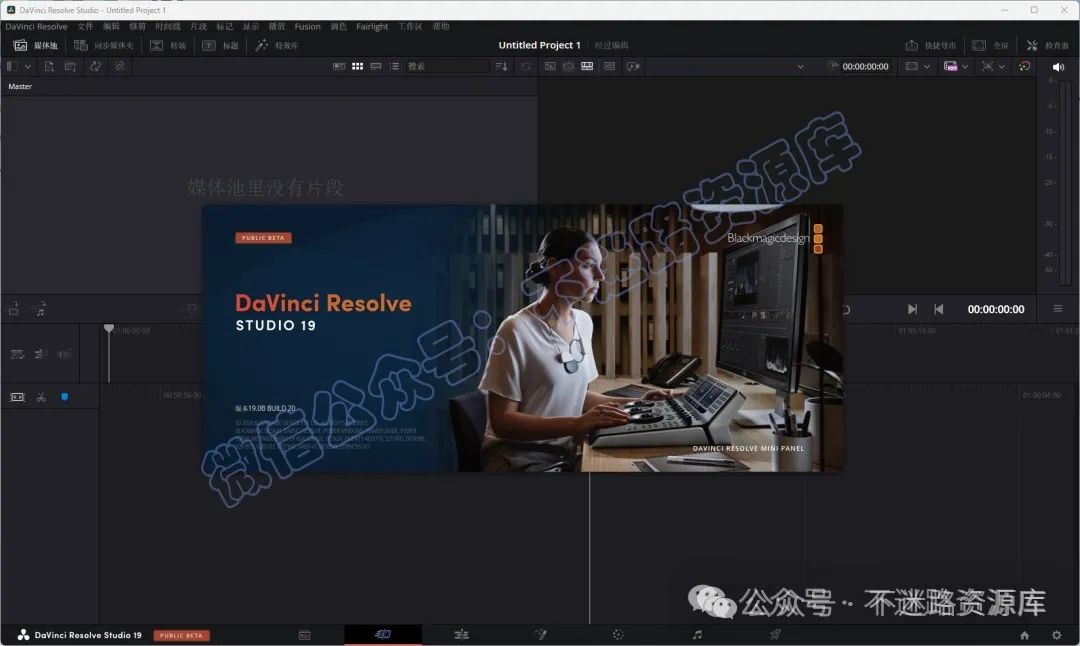The image size is (1080, 646).
Task: Switch to the Edit page tab
Action: 461,634
